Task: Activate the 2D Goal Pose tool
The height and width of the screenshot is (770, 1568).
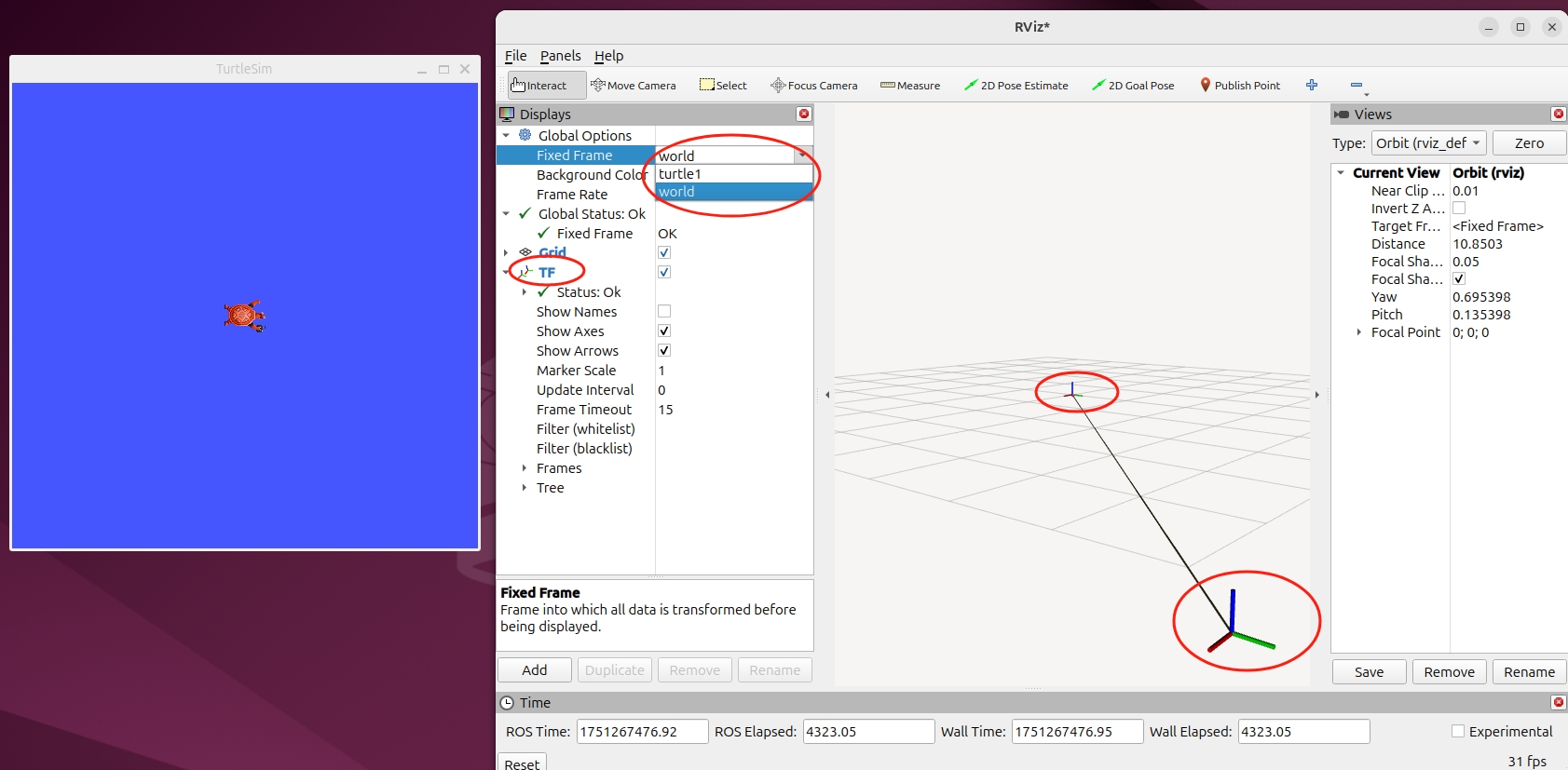Action: pos(1133,86)
